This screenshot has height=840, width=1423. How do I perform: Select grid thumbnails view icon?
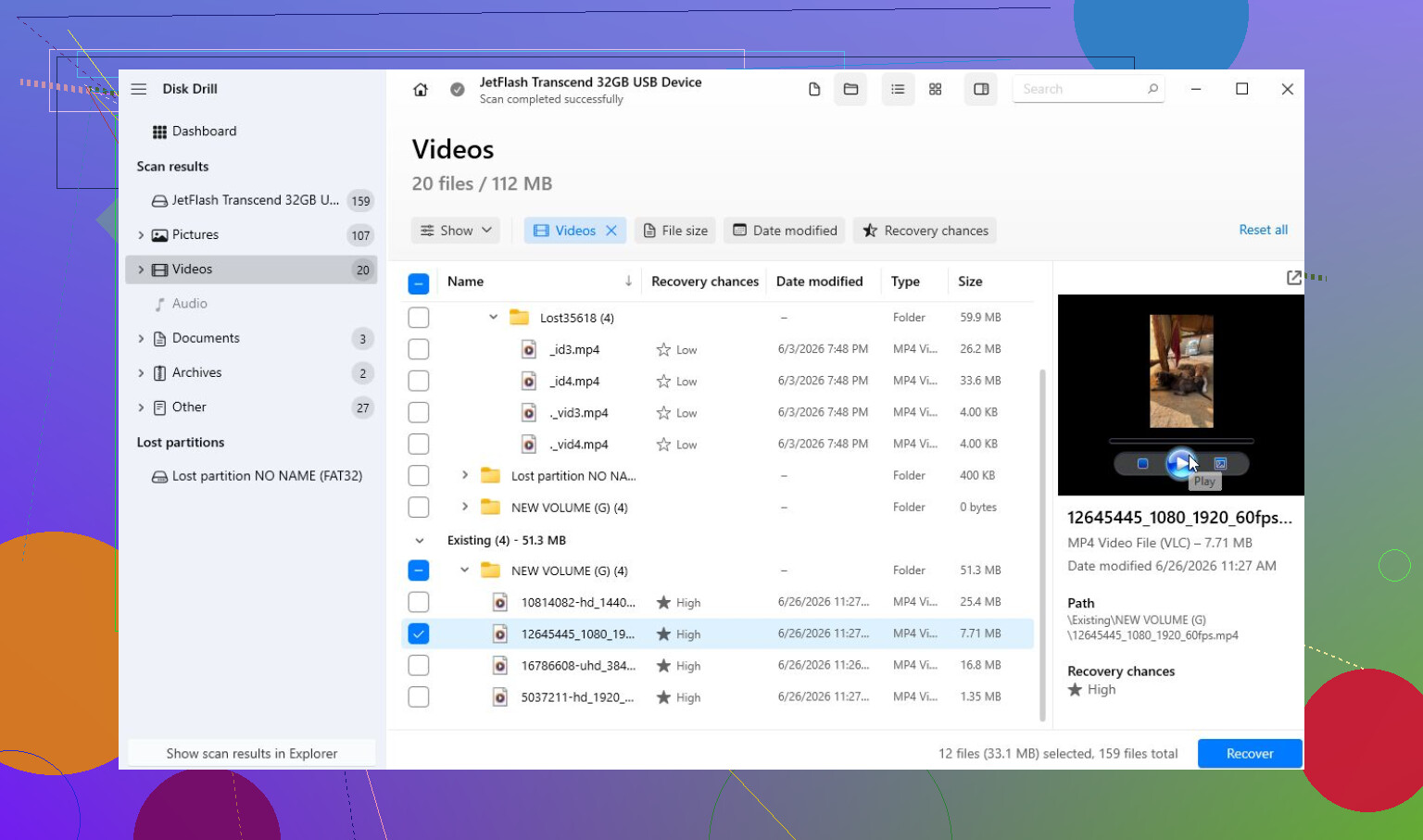click(936, 89)
